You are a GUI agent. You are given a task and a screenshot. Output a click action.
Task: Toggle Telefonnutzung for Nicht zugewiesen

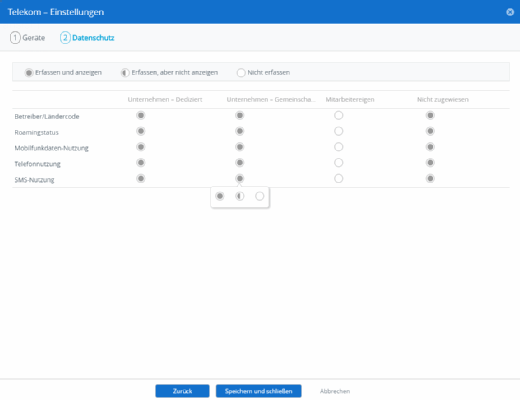click(430, 163)
